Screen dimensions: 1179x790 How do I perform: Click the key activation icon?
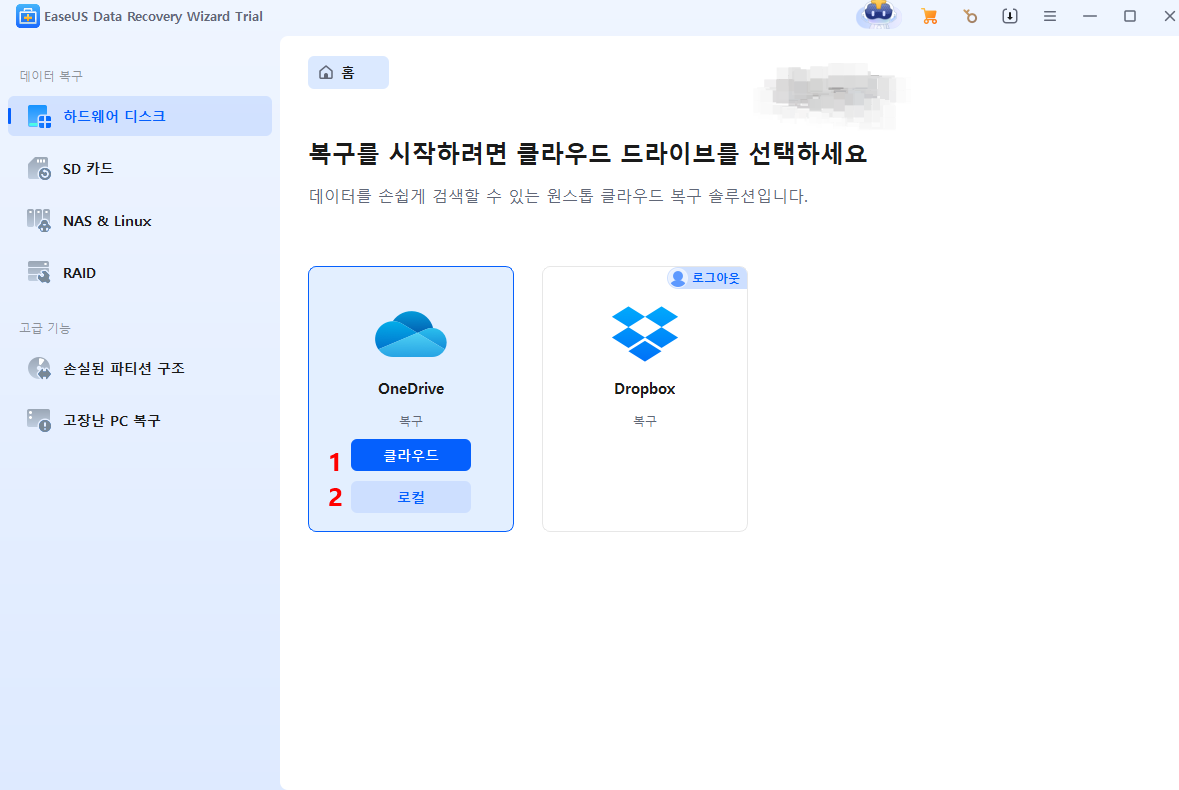[970, 16]
